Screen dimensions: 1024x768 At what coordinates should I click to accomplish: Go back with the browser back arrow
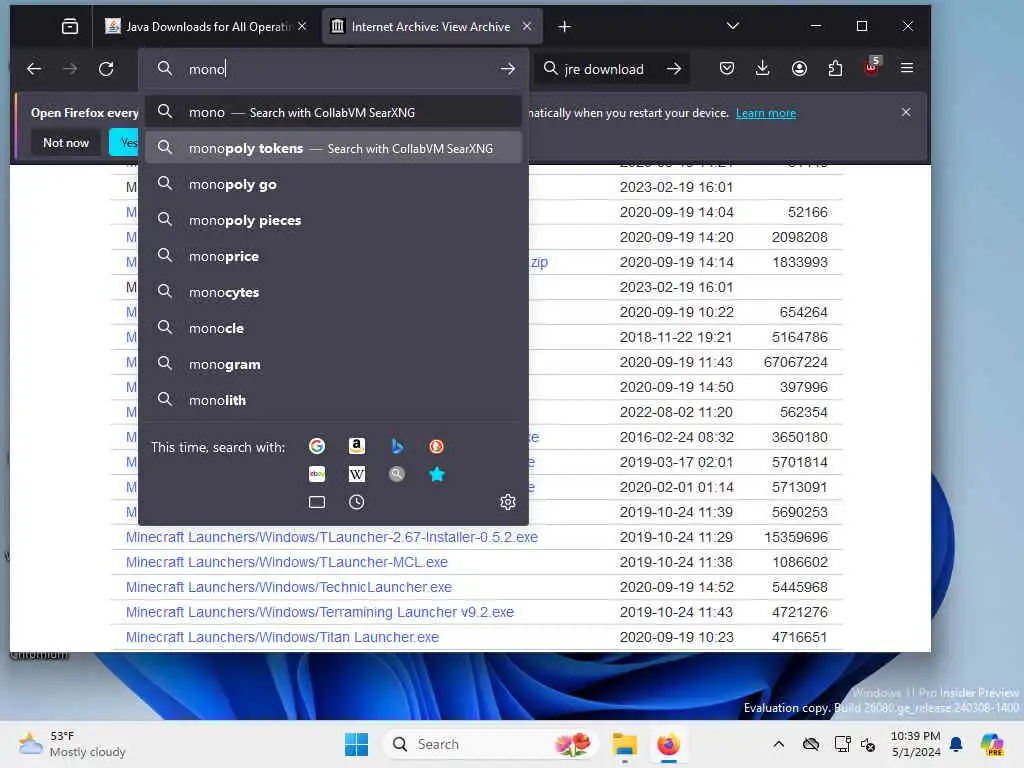tap(34, 69)
